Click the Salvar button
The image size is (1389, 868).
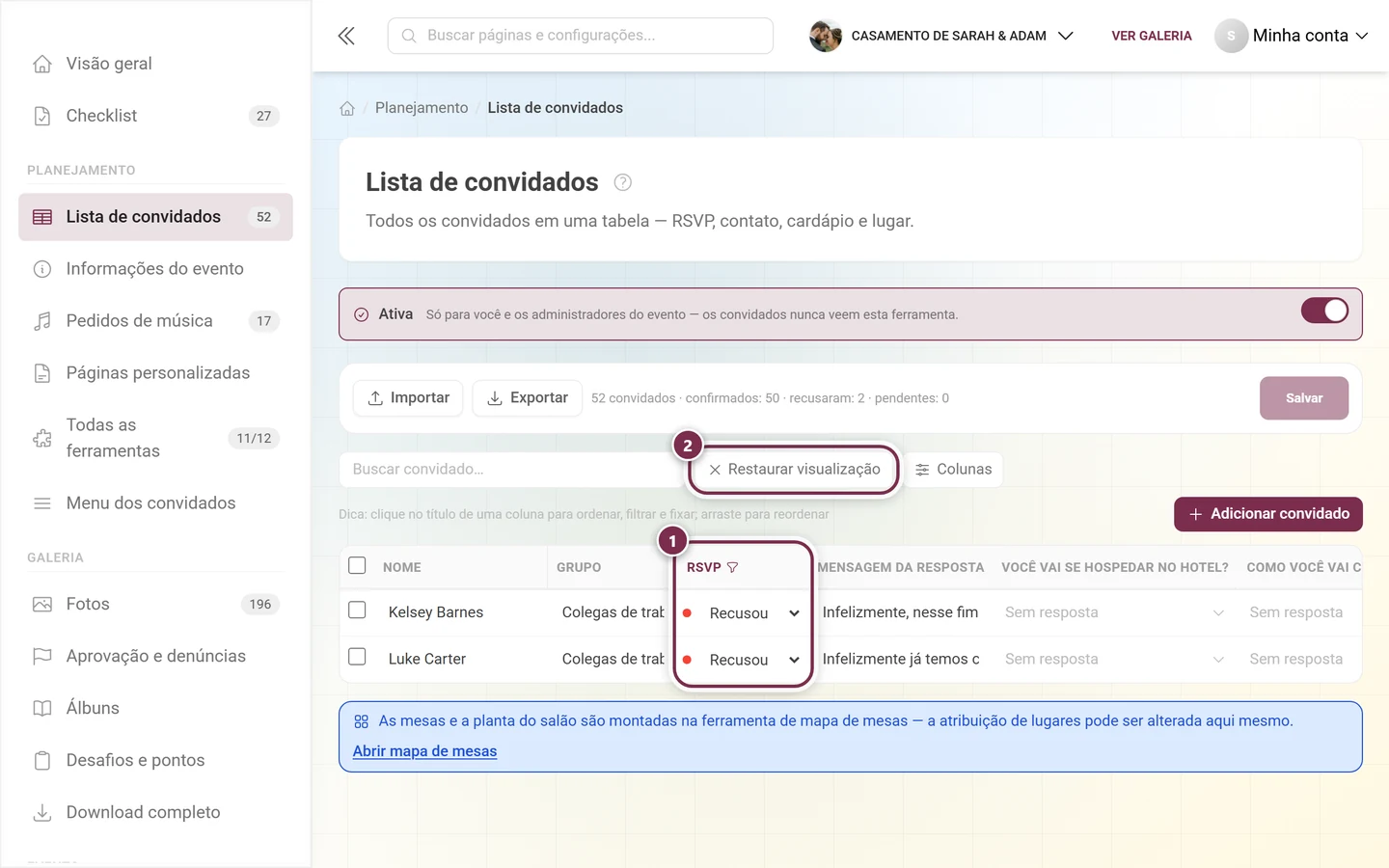pos(1304,398)
